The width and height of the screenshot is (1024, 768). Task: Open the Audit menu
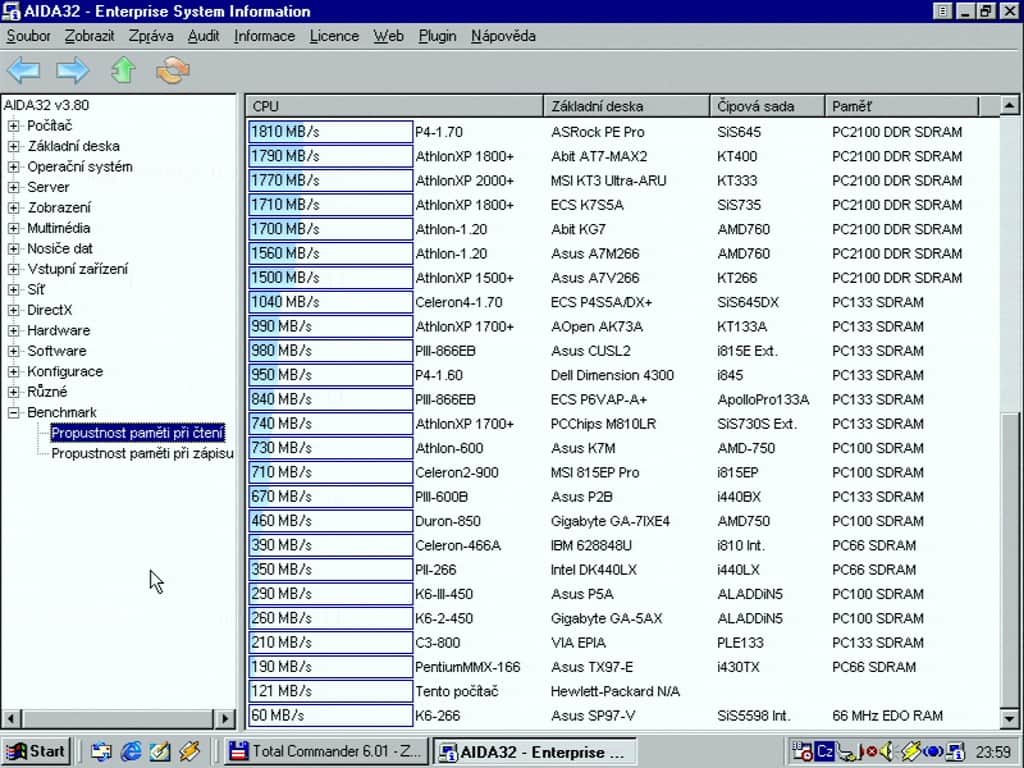pos(204,37)
